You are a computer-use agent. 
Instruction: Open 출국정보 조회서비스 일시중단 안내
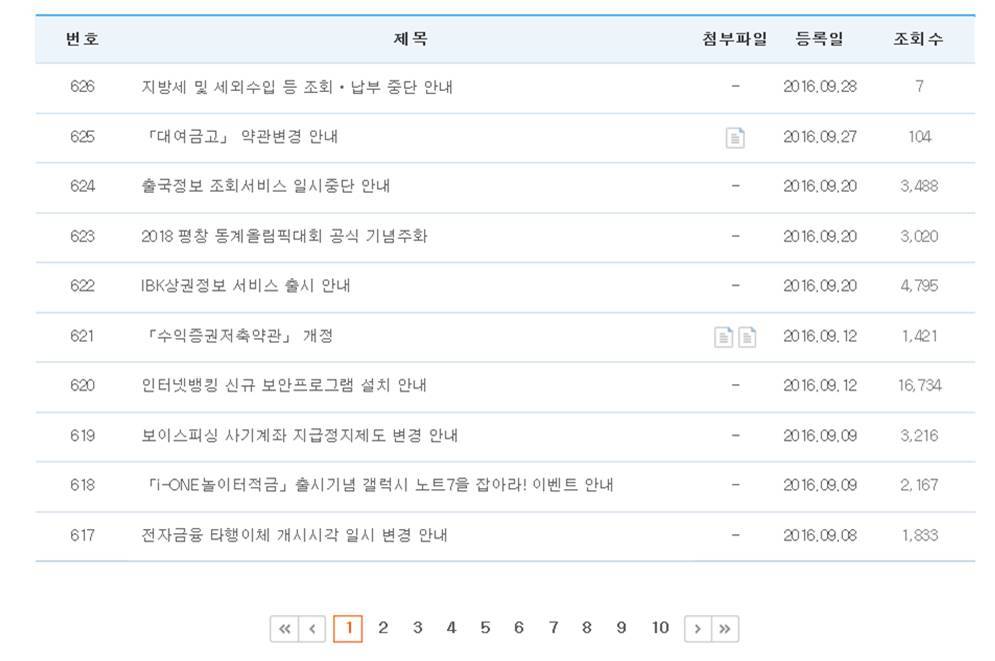(265, 186)
